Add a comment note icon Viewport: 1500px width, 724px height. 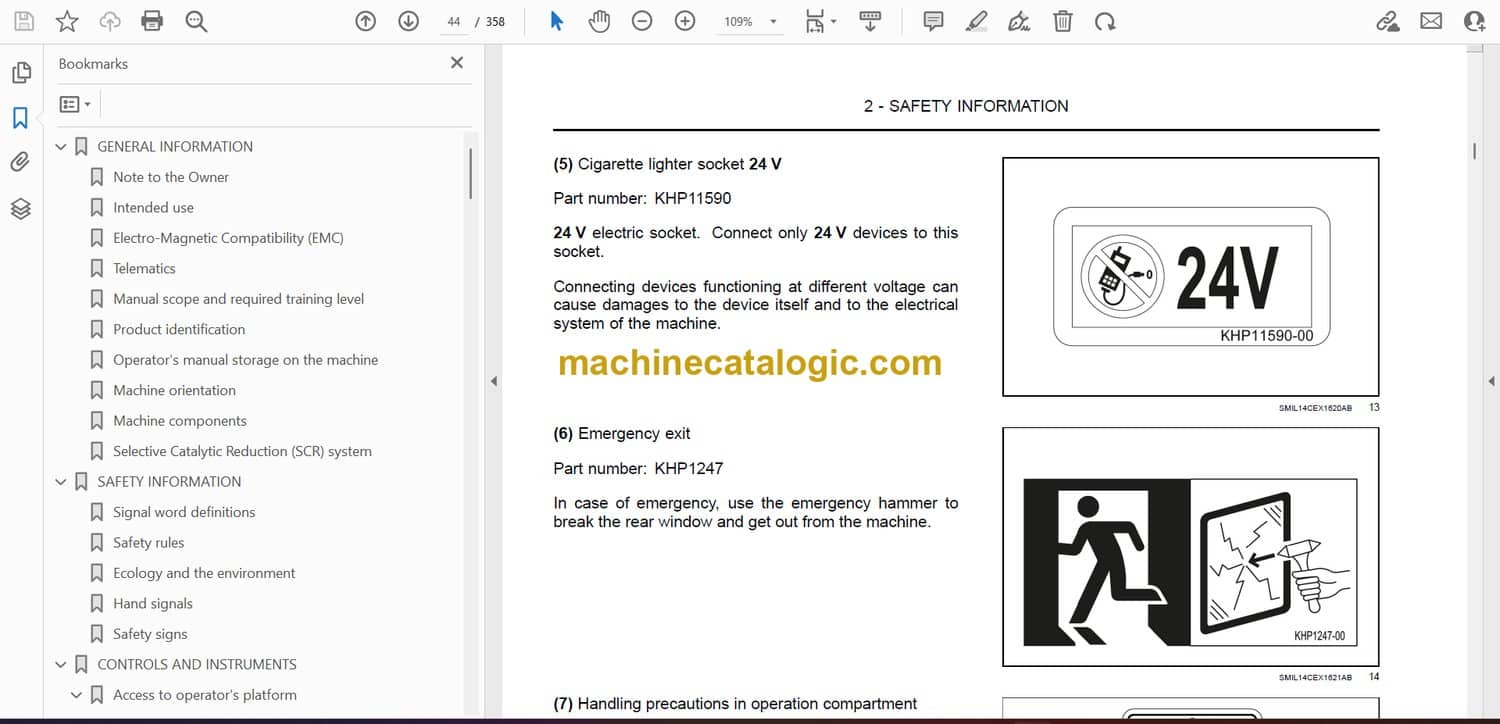(x=933, y=21)
